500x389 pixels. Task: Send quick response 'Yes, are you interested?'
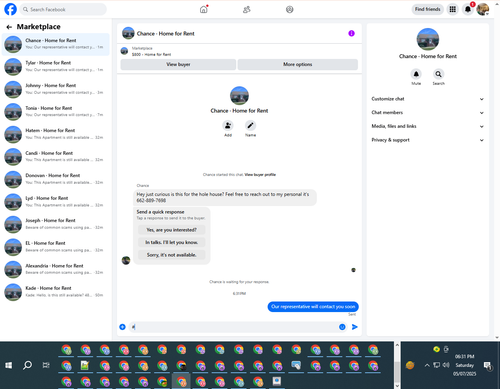pyautogui.click(x=171, y=230)
